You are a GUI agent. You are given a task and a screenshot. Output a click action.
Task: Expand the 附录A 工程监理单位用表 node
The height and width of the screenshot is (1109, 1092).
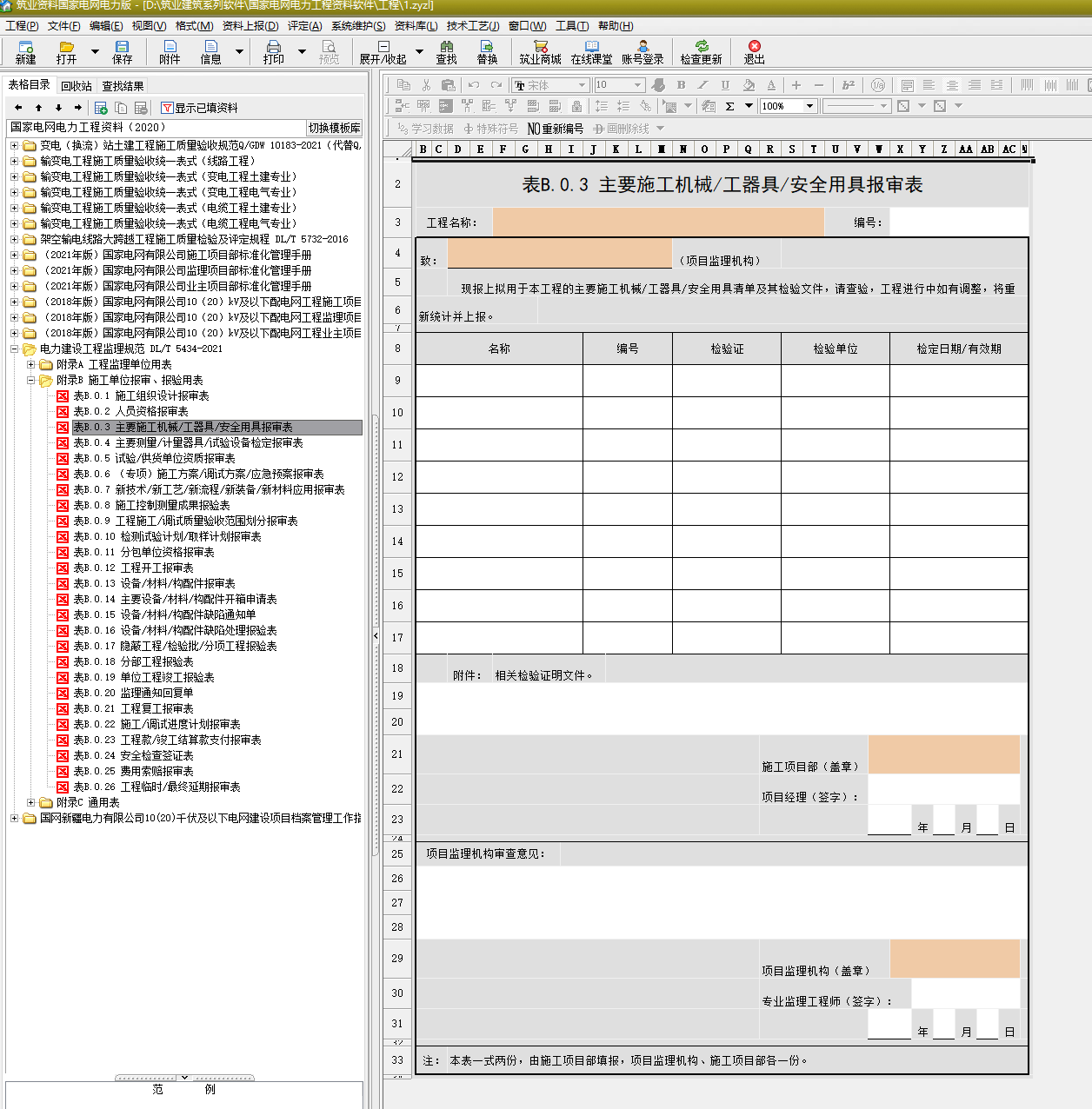click(x=31, y=364)
